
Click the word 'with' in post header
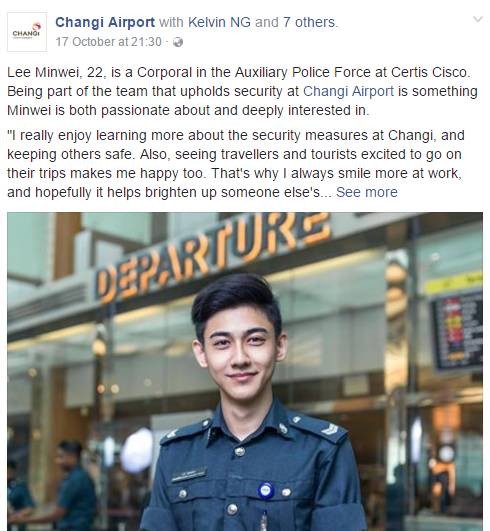coord(171,22)
